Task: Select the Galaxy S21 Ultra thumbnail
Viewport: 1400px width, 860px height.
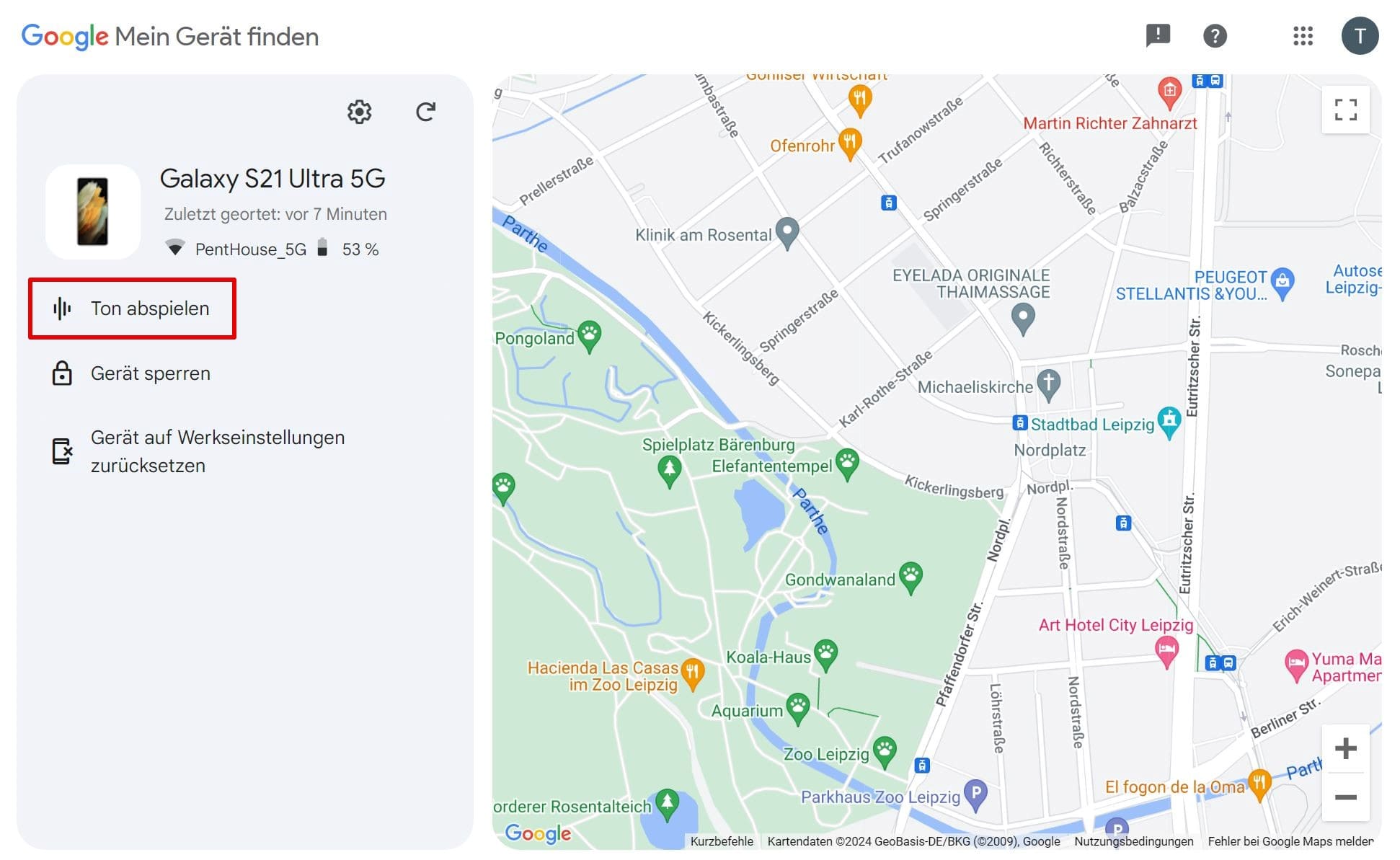Action: [x=93, y=212]
